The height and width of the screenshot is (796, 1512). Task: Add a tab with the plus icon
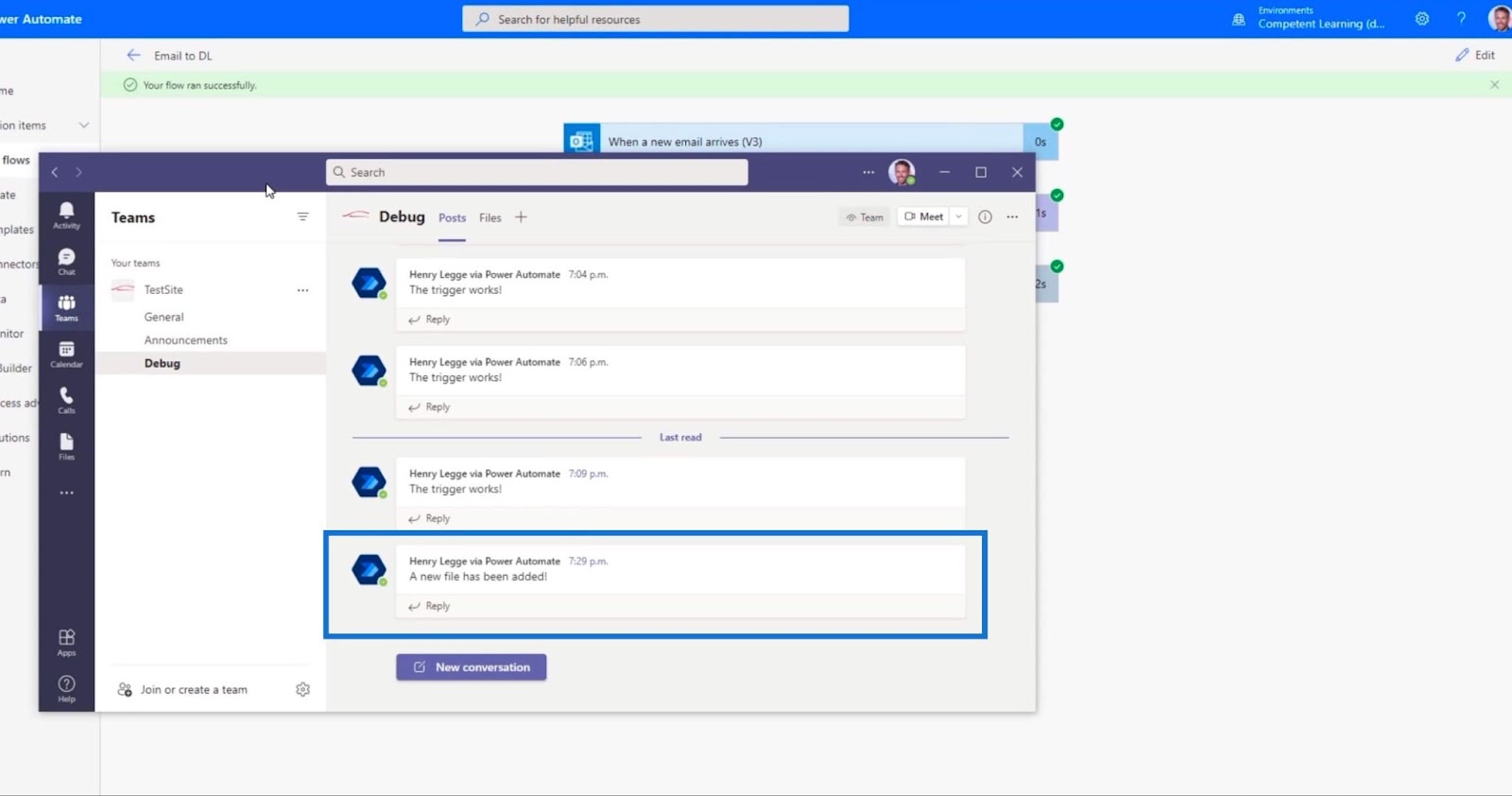(521, 217)
